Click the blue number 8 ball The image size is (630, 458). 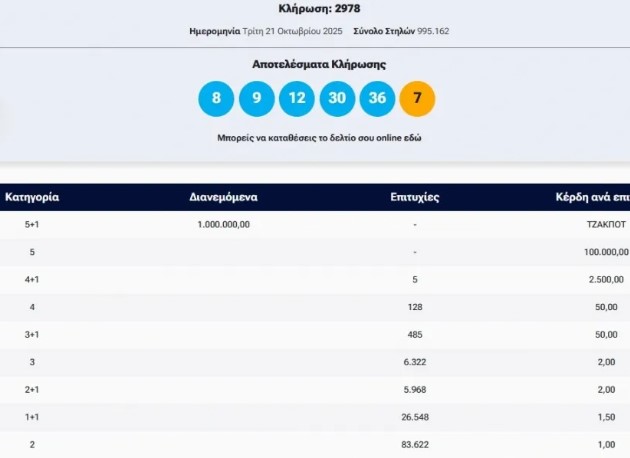(x=216, y=98)
